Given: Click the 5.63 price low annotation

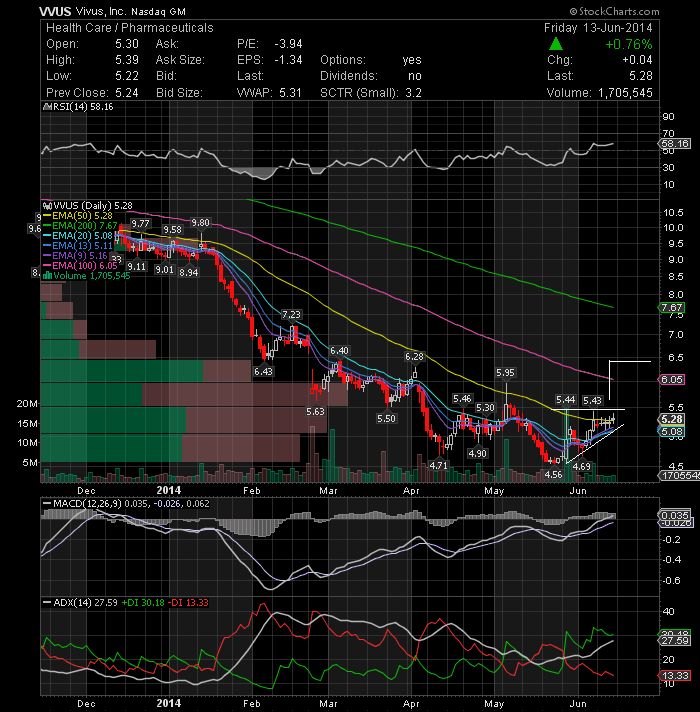Looking at the screenshot, I should coord(315,411).
